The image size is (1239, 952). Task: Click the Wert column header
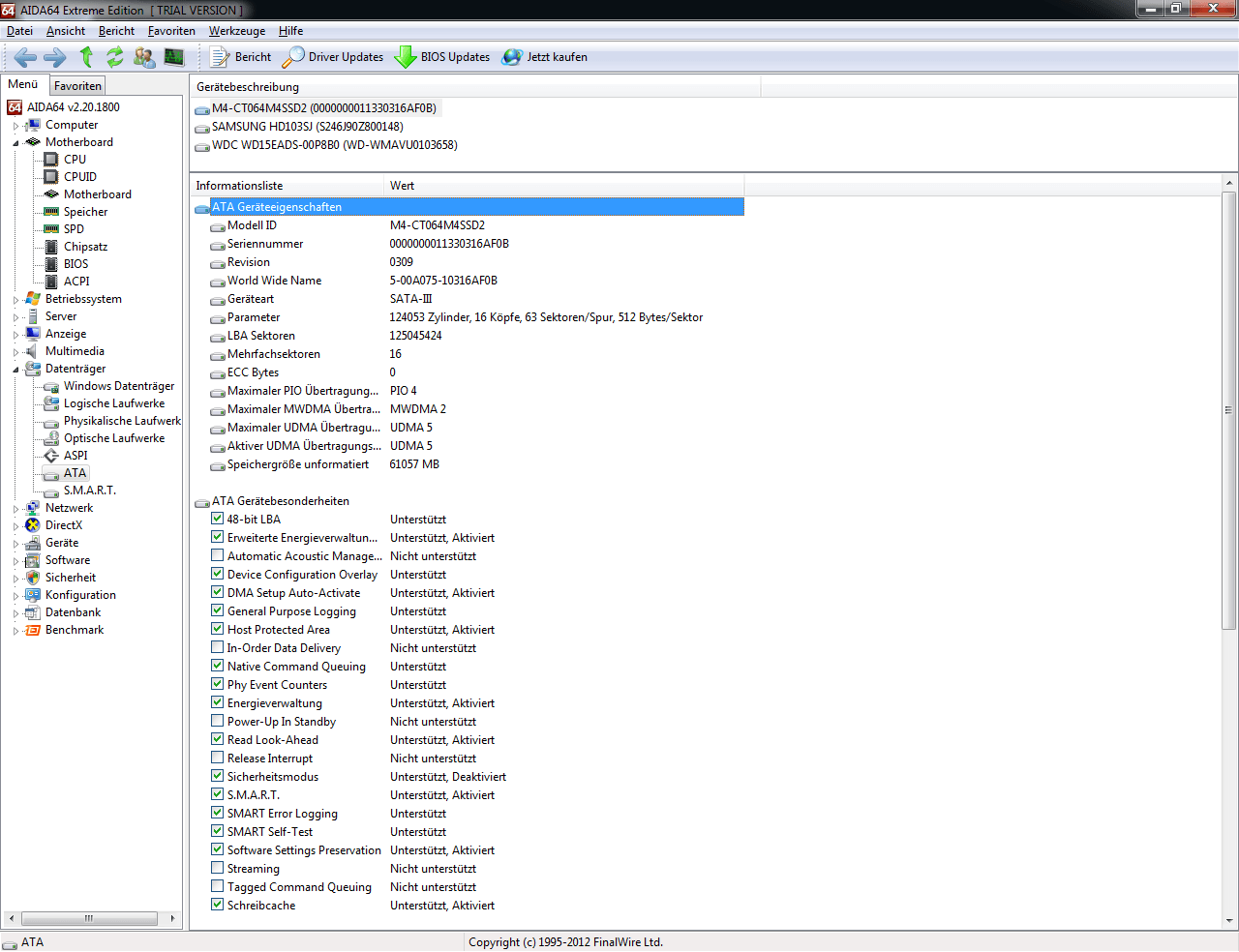click(x=564, y=186)
